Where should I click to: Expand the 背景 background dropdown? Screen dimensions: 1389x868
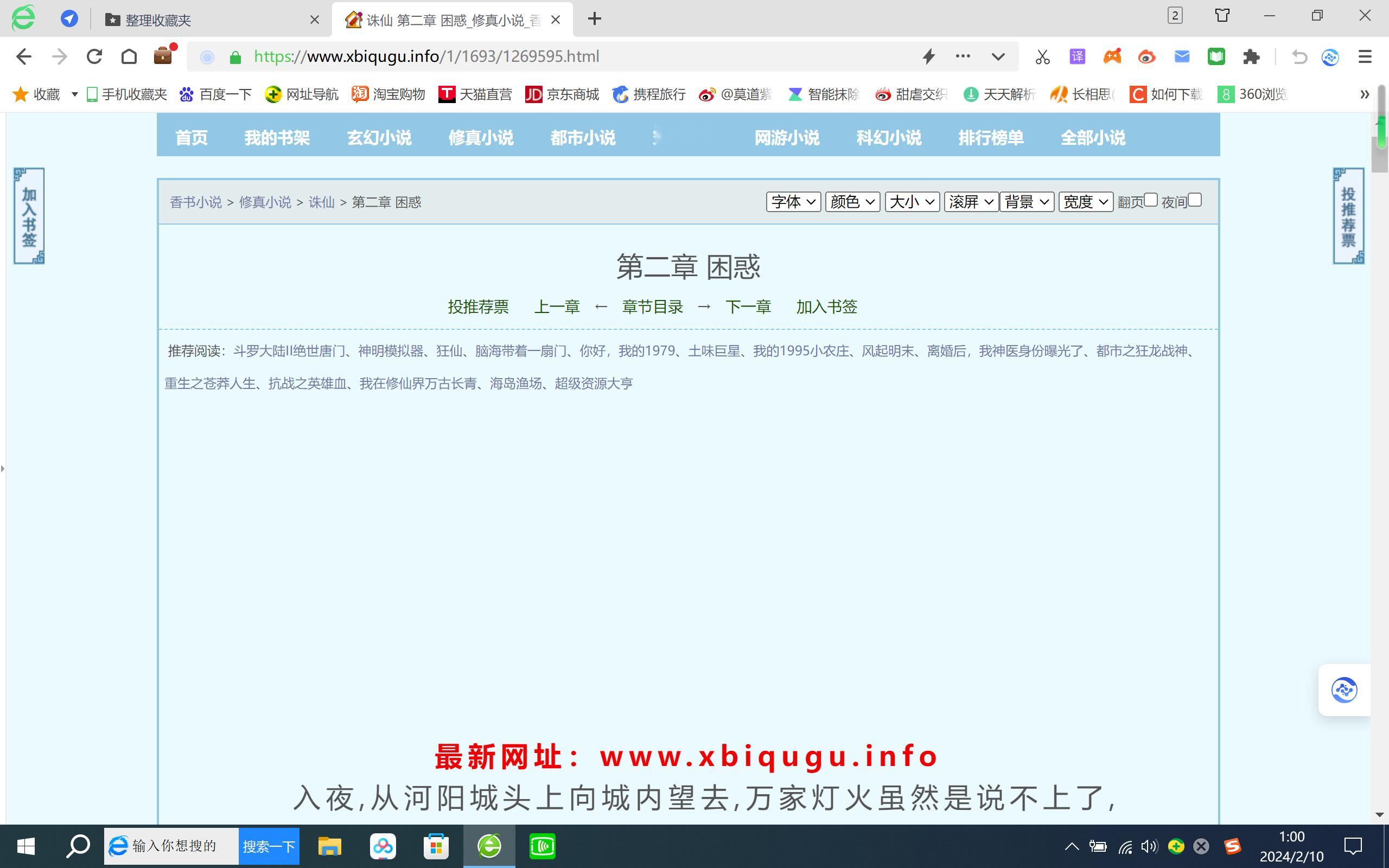1026,202
